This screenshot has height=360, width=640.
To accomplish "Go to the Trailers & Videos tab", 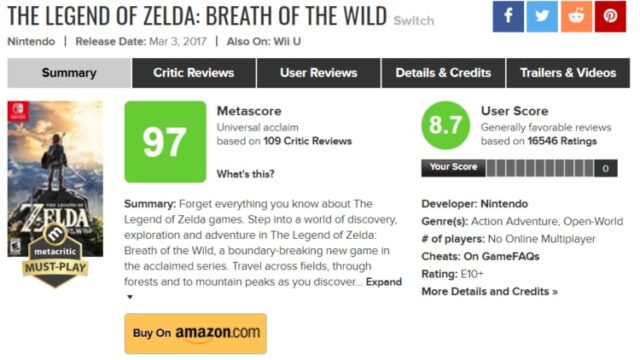I will coord(568,73).
